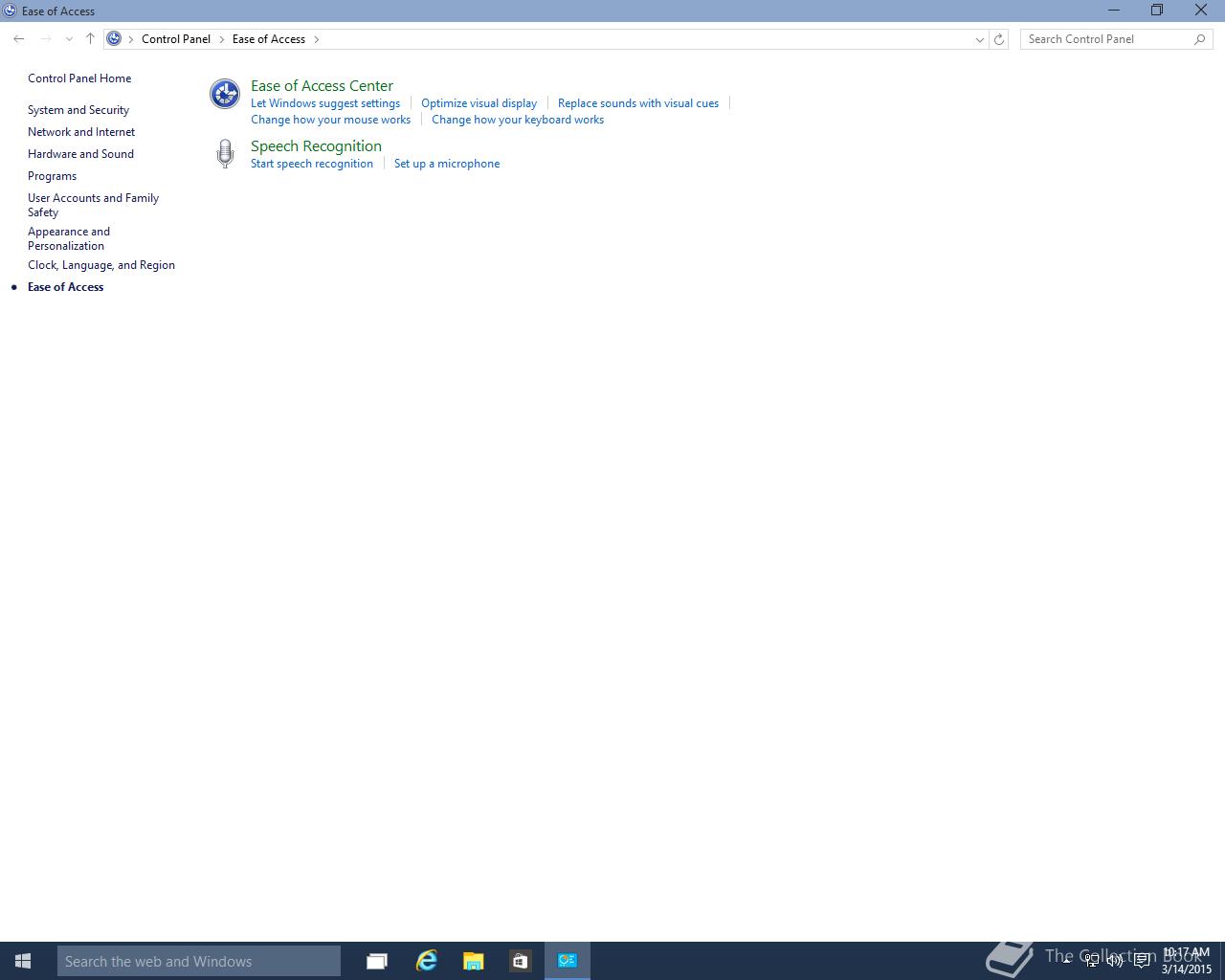The image size is (1225, 980).
Task: Open the network tray icon
Action: click(1092, 961)
